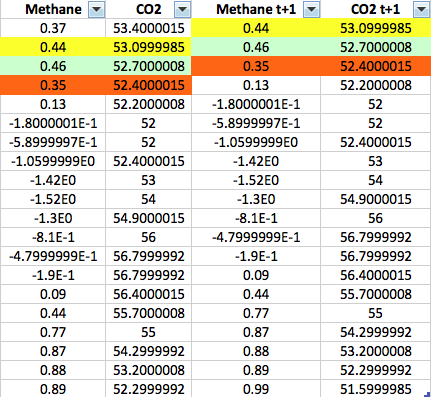Open the Methane column filter dropdown
The height and width of the screenshot is (397, 431).
97,10
